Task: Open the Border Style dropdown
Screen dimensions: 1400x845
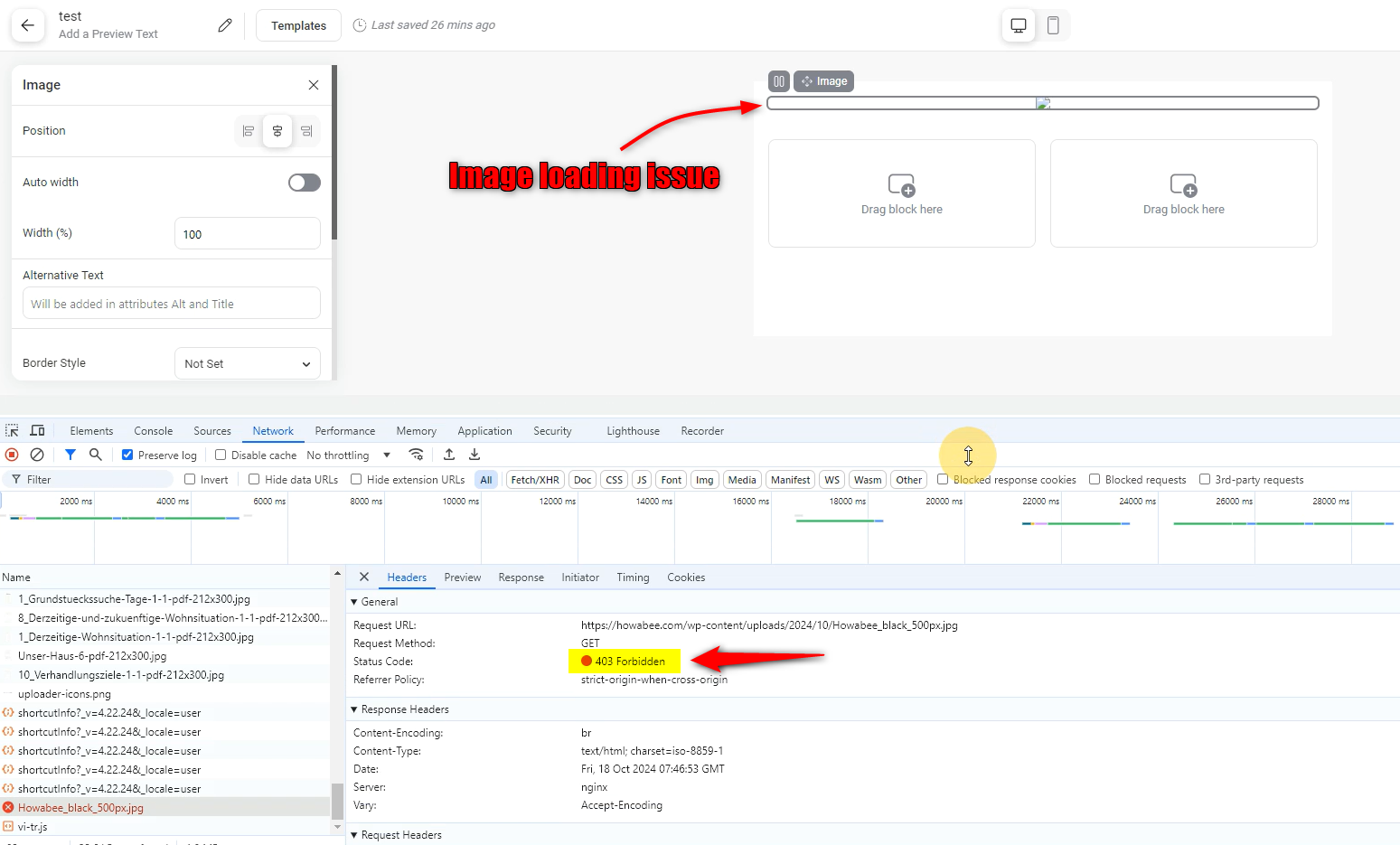Action: [x=248, y=363]
